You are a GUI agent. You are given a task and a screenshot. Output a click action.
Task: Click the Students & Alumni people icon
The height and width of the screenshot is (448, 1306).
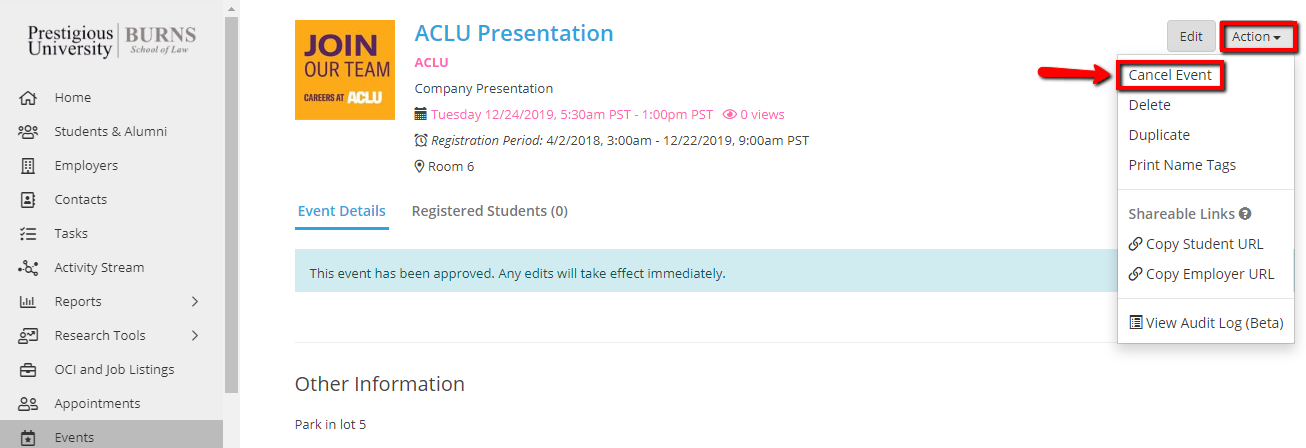(x=28, y=132)
